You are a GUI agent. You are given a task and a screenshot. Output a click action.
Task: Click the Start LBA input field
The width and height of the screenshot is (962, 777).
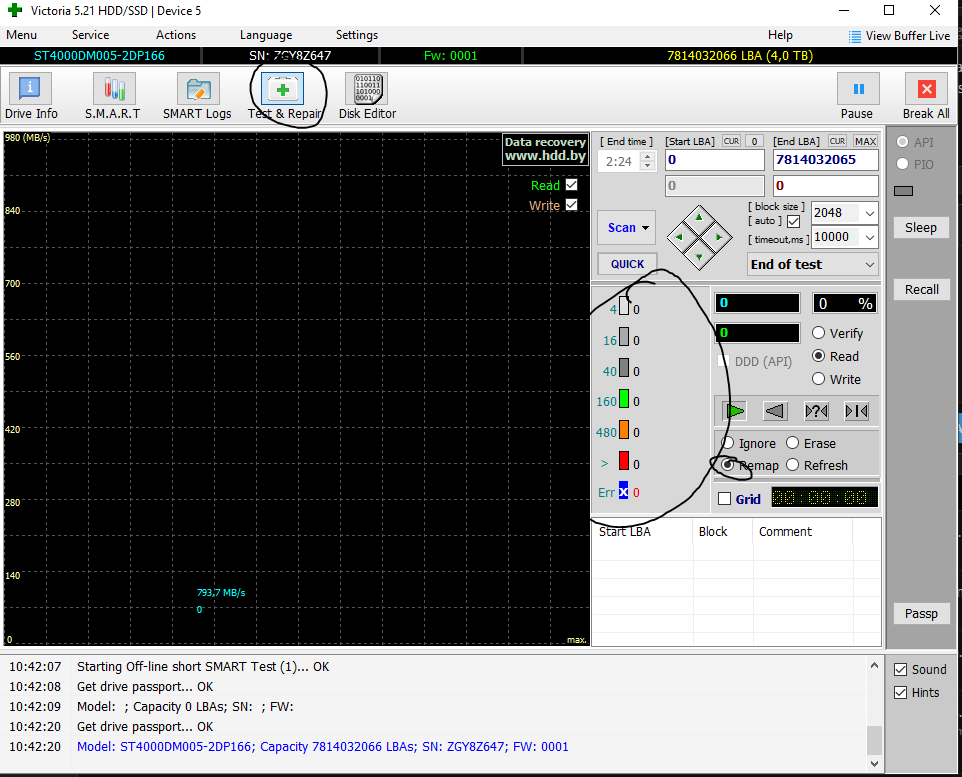point(715,160)
